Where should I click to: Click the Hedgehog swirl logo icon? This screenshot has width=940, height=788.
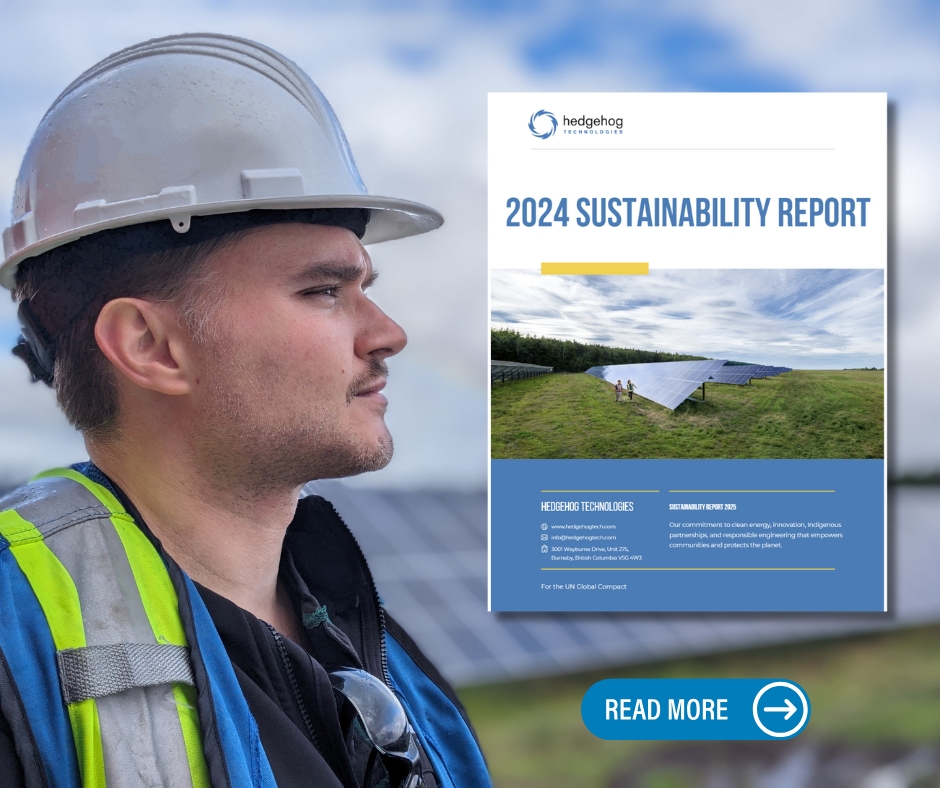pyautogui.click(x=542, y=124)
